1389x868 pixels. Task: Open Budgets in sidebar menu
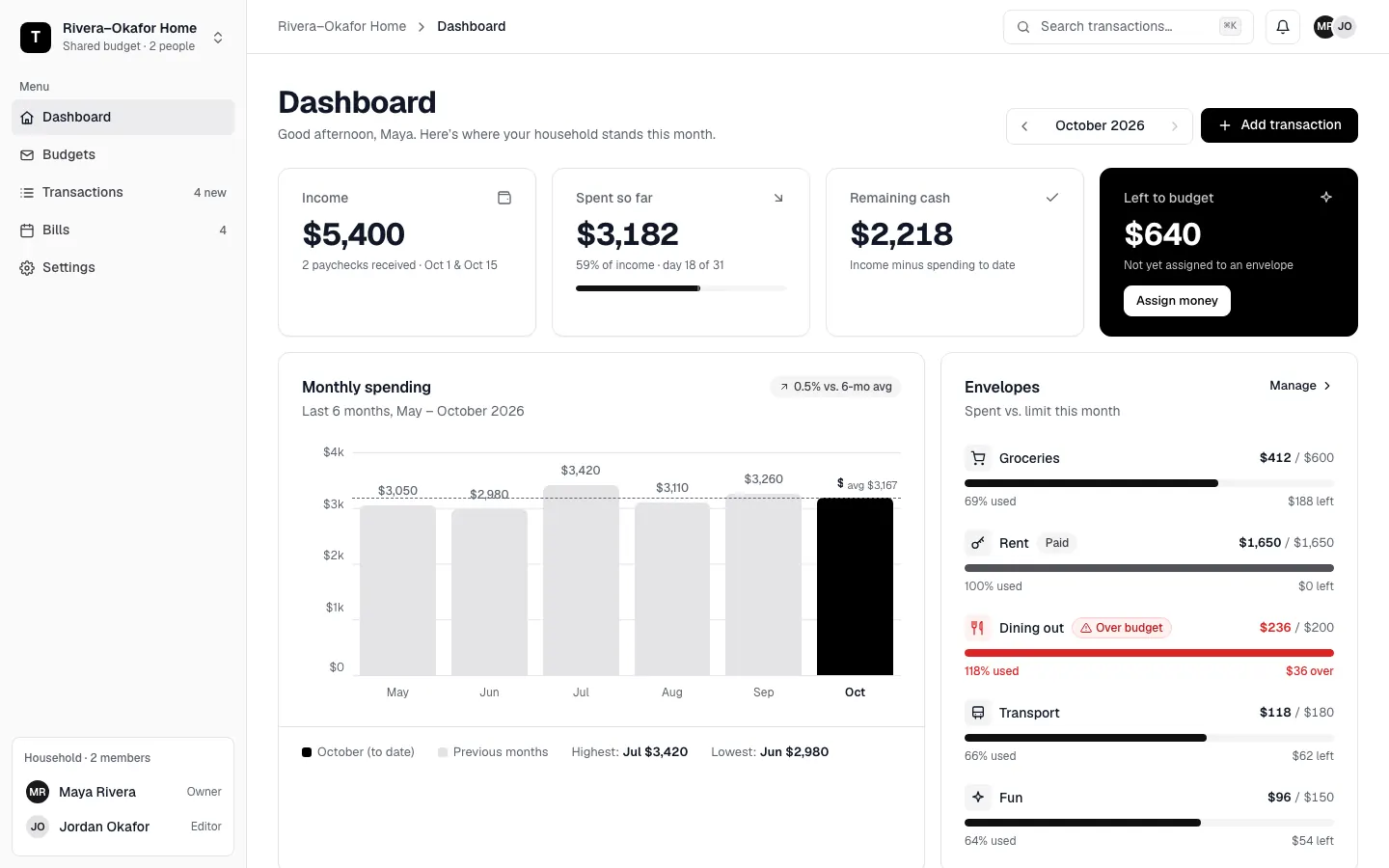click(123, 155)
